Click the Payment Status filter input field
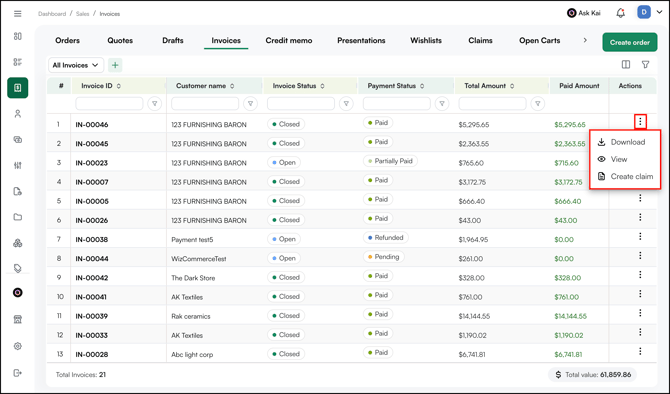Screen dimensions: 670x394 coord(397,103)
